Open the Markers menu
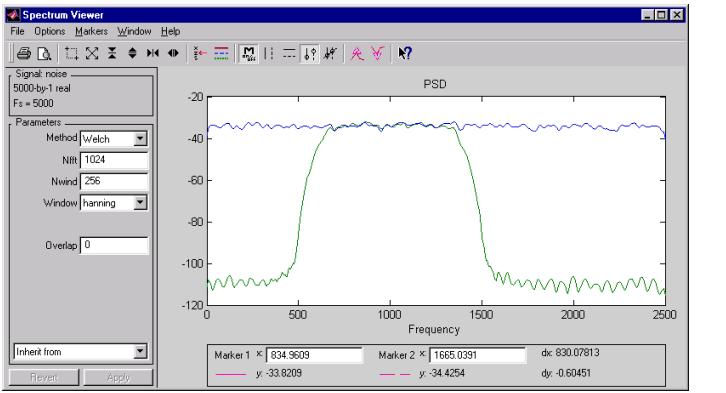The image size is (726, 393). [x=91, y=31]
